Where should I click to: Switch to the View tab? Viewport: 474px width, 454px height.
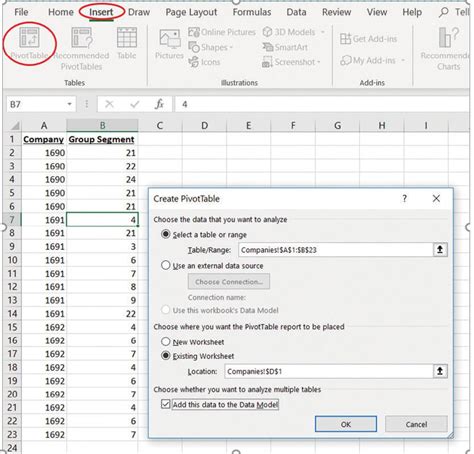(x=377, y=12)
